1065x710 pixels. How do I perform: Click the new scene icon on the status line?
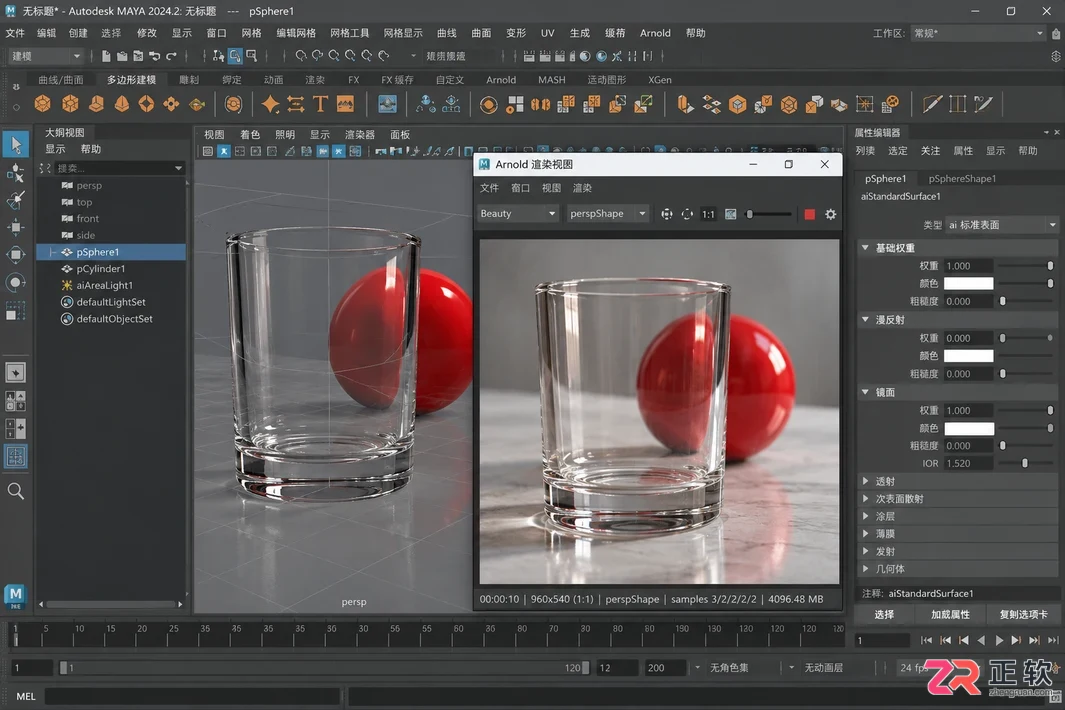tap(106, 56)
